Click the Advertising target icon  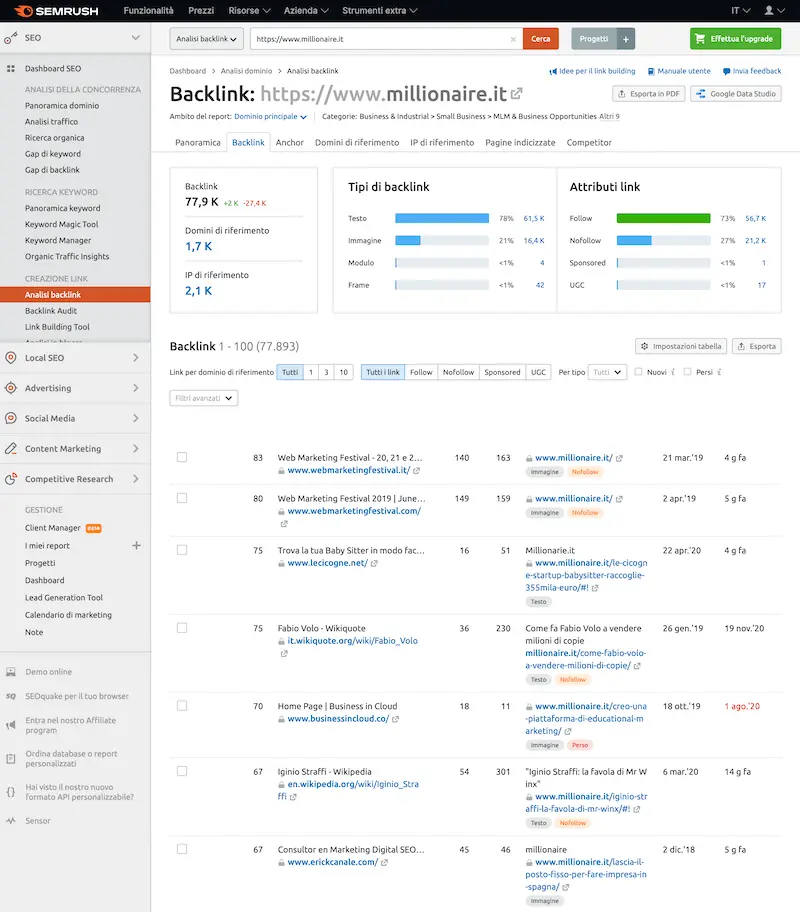(10, 388)
